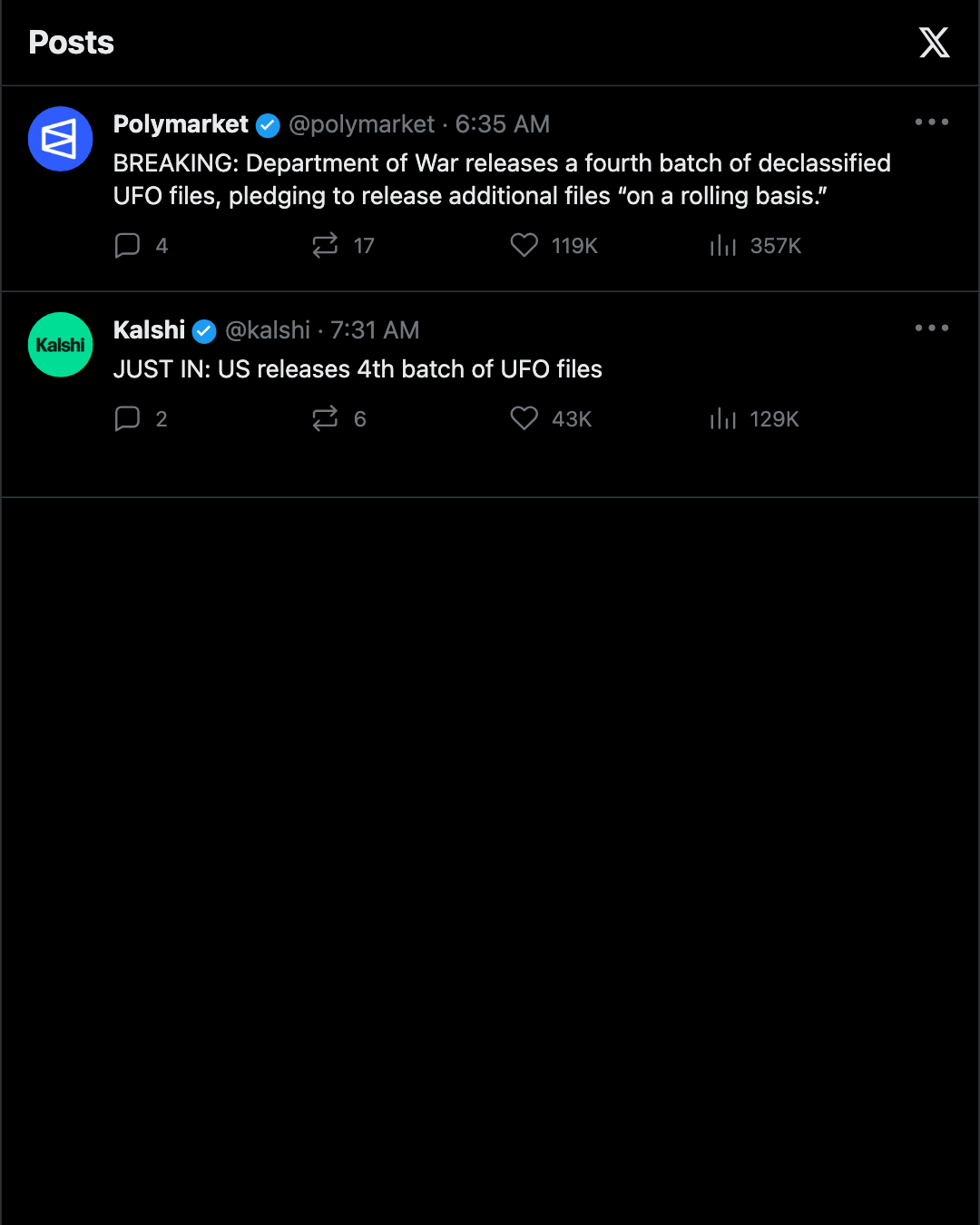This screenshot has width=980, height=1225.
Task: Open more options on Polymarket post
Action: (932, 122)
